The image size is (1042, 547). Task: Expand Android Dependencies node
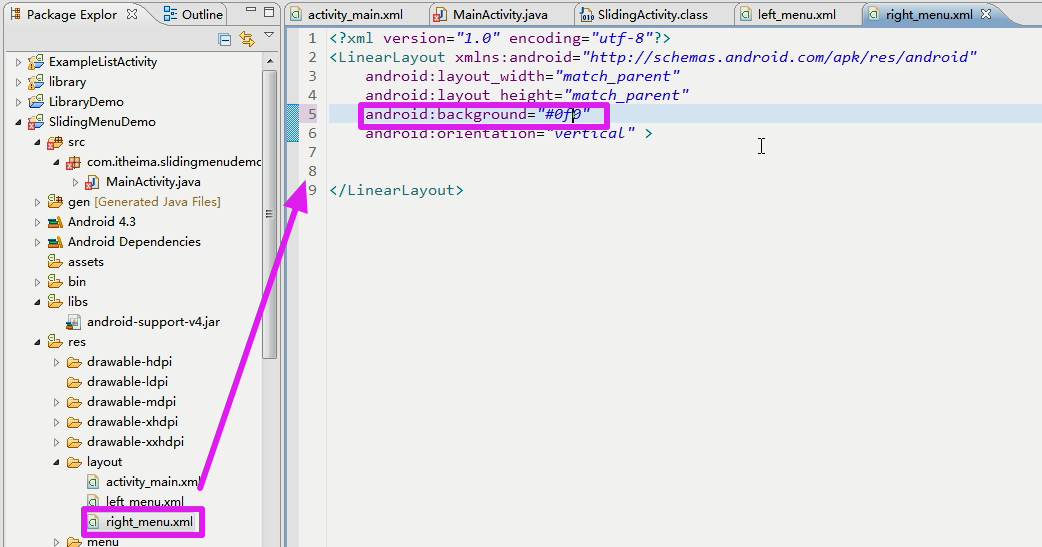pyautogui.click(x=37, y=242)
